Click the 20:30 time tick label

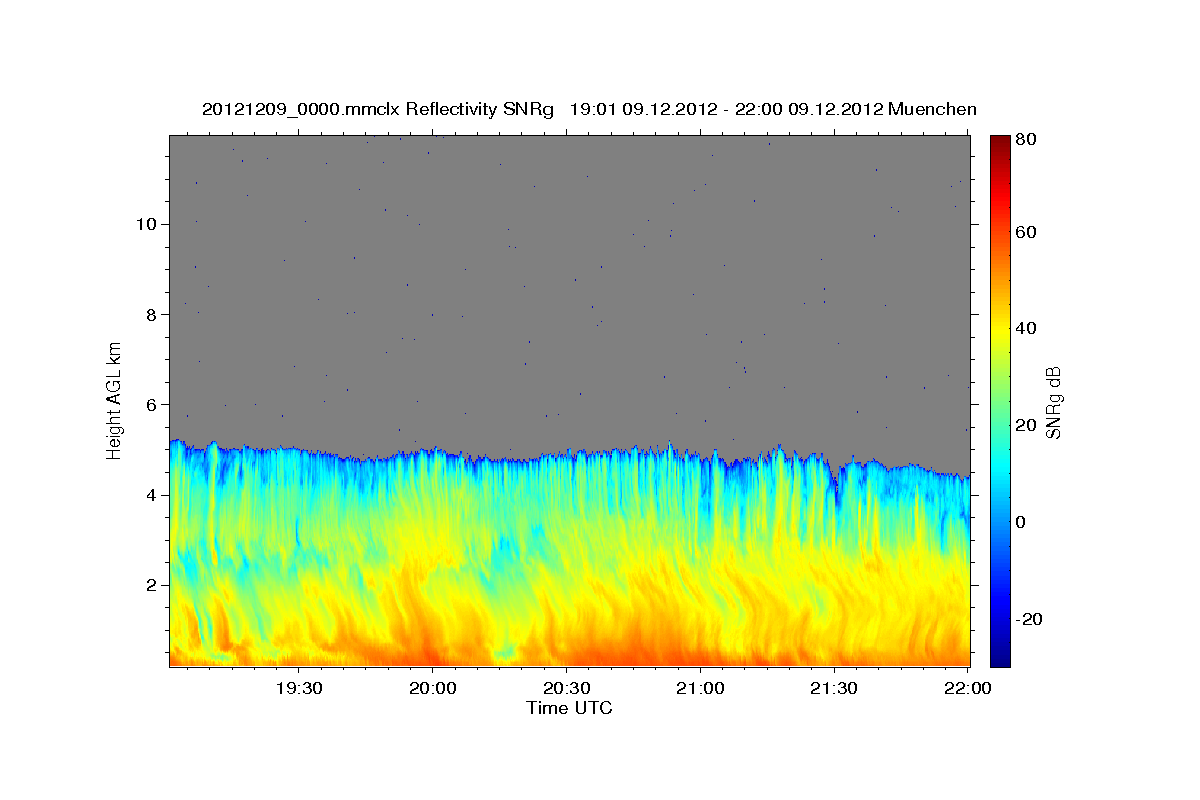coord(566,689)
